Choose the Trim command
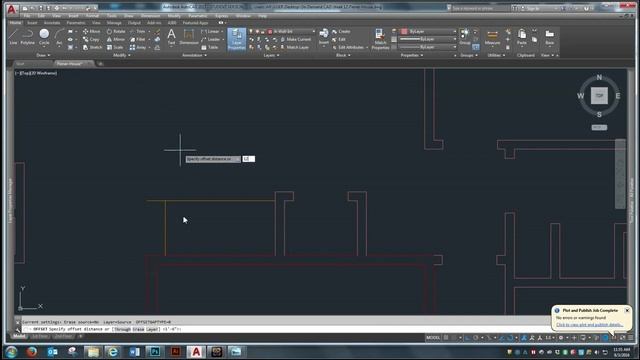The width and height of the screenshot is (640, 360). [138, 31]
